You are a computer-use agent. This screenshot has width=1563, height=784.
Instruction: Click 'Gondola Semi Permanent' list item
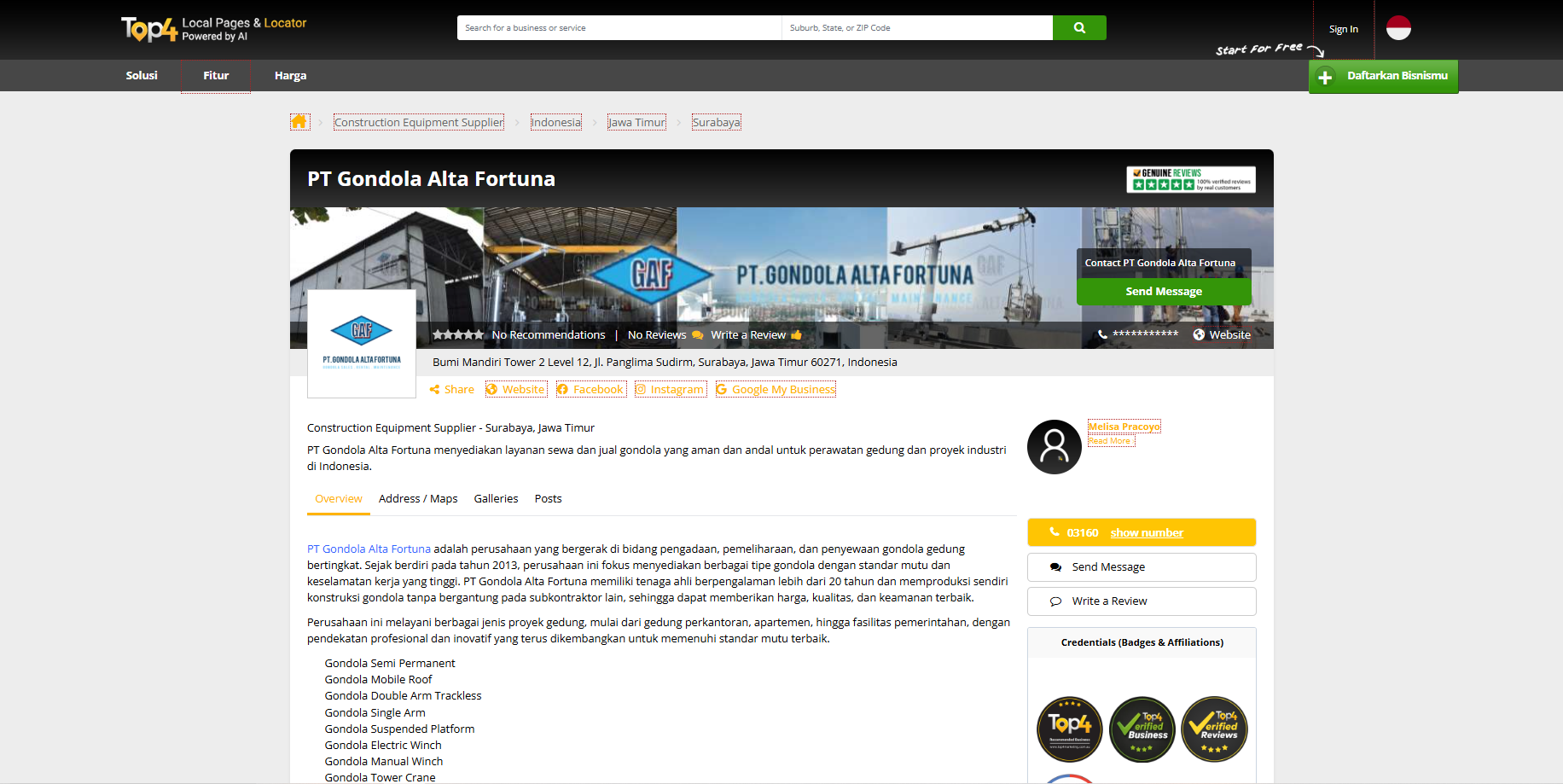tap(390, 663)
